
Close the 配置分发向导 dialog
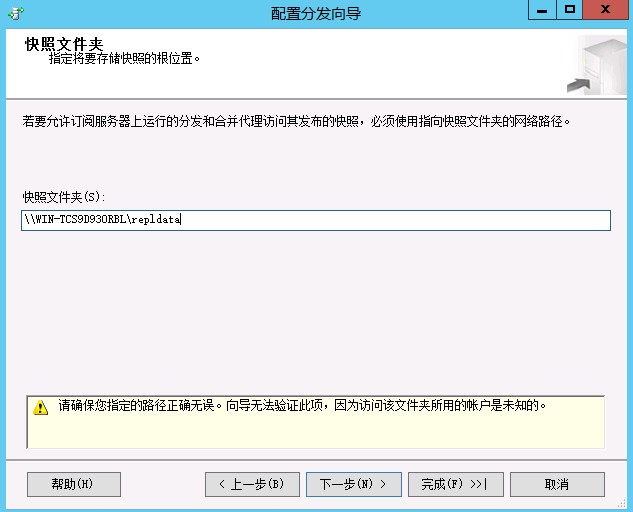point(606,10)
